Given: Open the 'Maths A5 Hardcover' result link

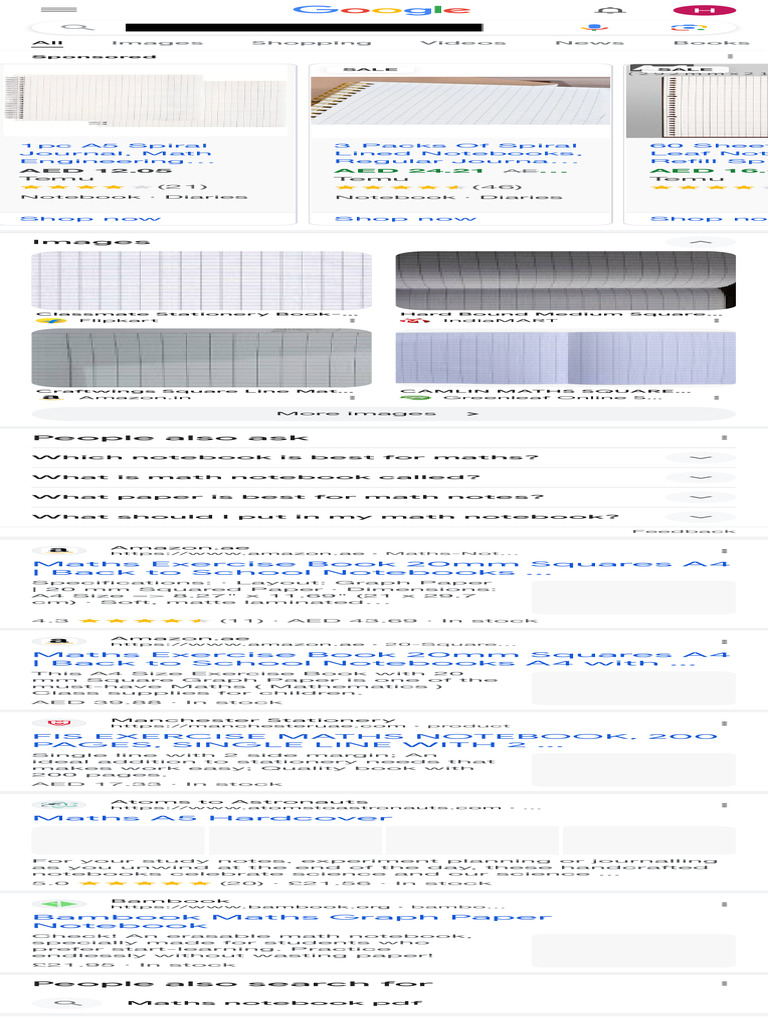Looking at the screenshot, I should 212,818.
